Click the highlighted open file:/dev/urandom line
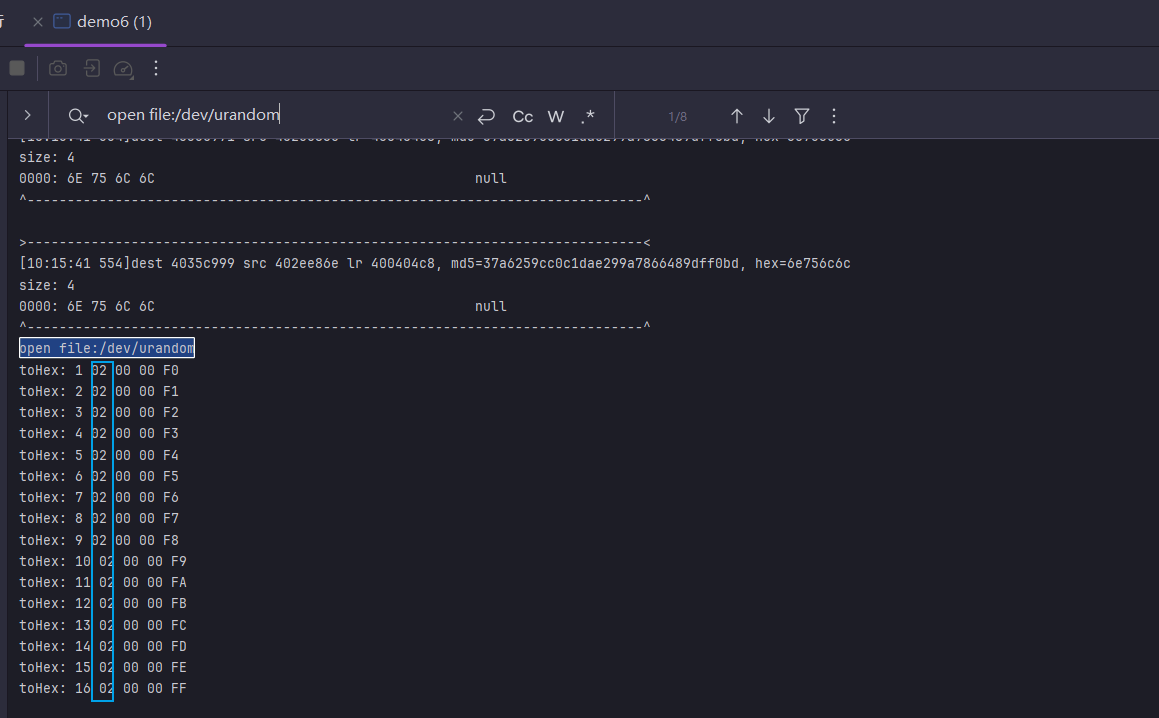This screenshot has width=1159, height=718. [107, 348]
